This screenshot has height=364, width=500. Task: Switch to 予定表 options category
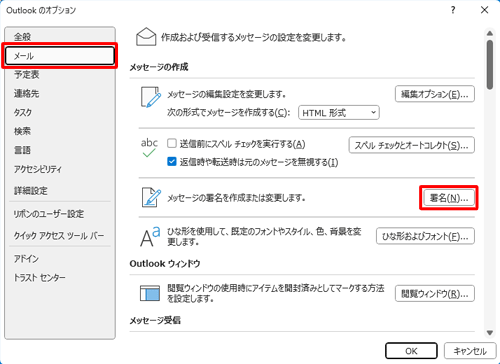(27, 75)
